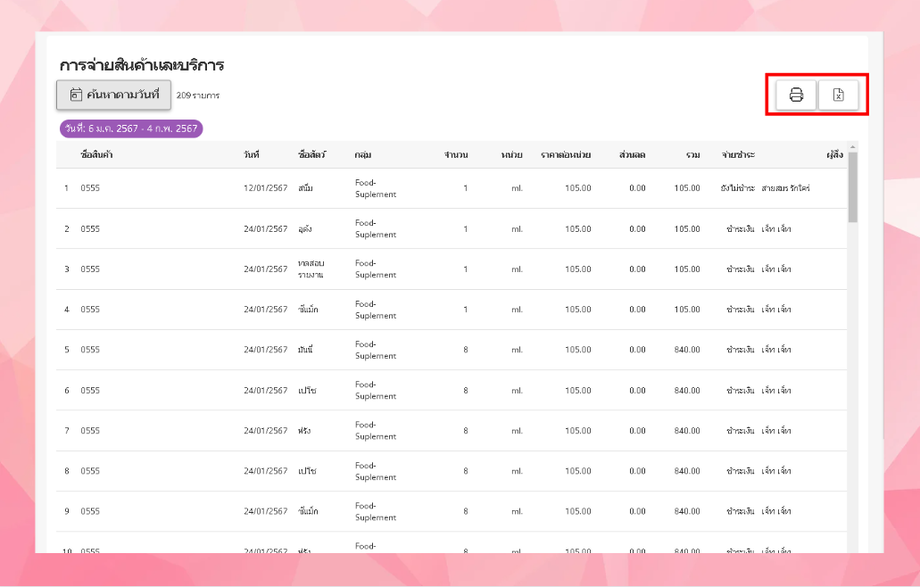Click the group column header
The height and width of the screenshot is (587, 920).
click(x=363, y=155)
